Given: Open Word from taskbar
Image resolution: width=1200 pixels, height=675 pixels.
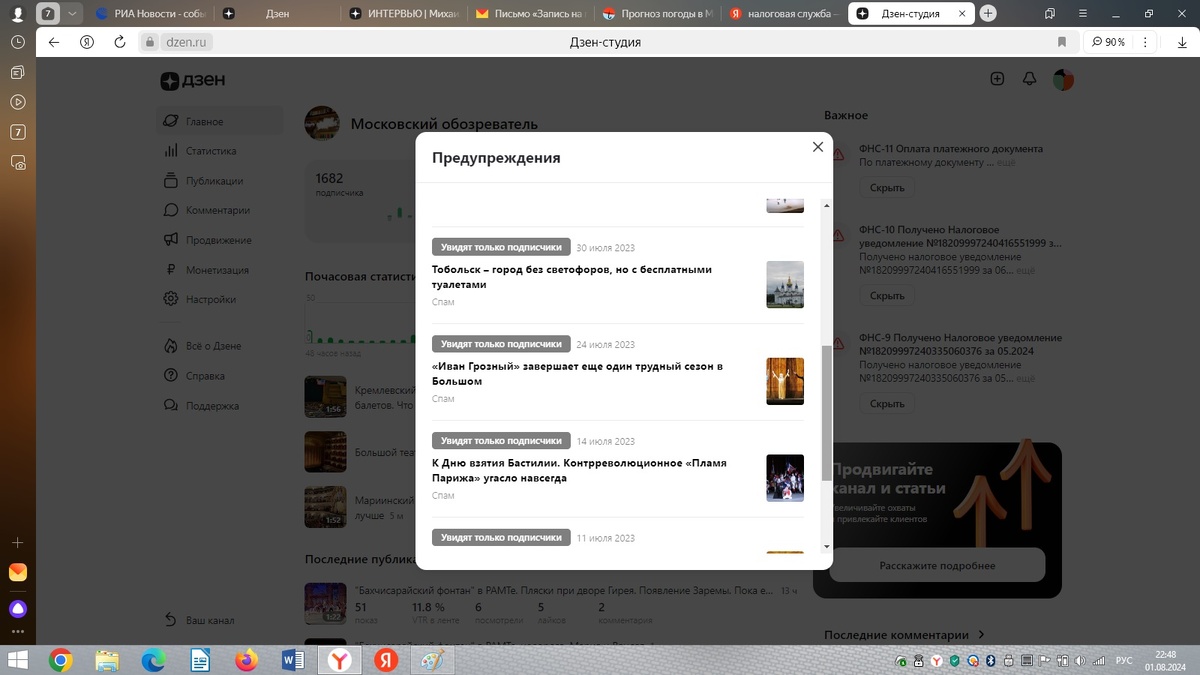Looking at the screenshot, I should (x=293, y=660).
